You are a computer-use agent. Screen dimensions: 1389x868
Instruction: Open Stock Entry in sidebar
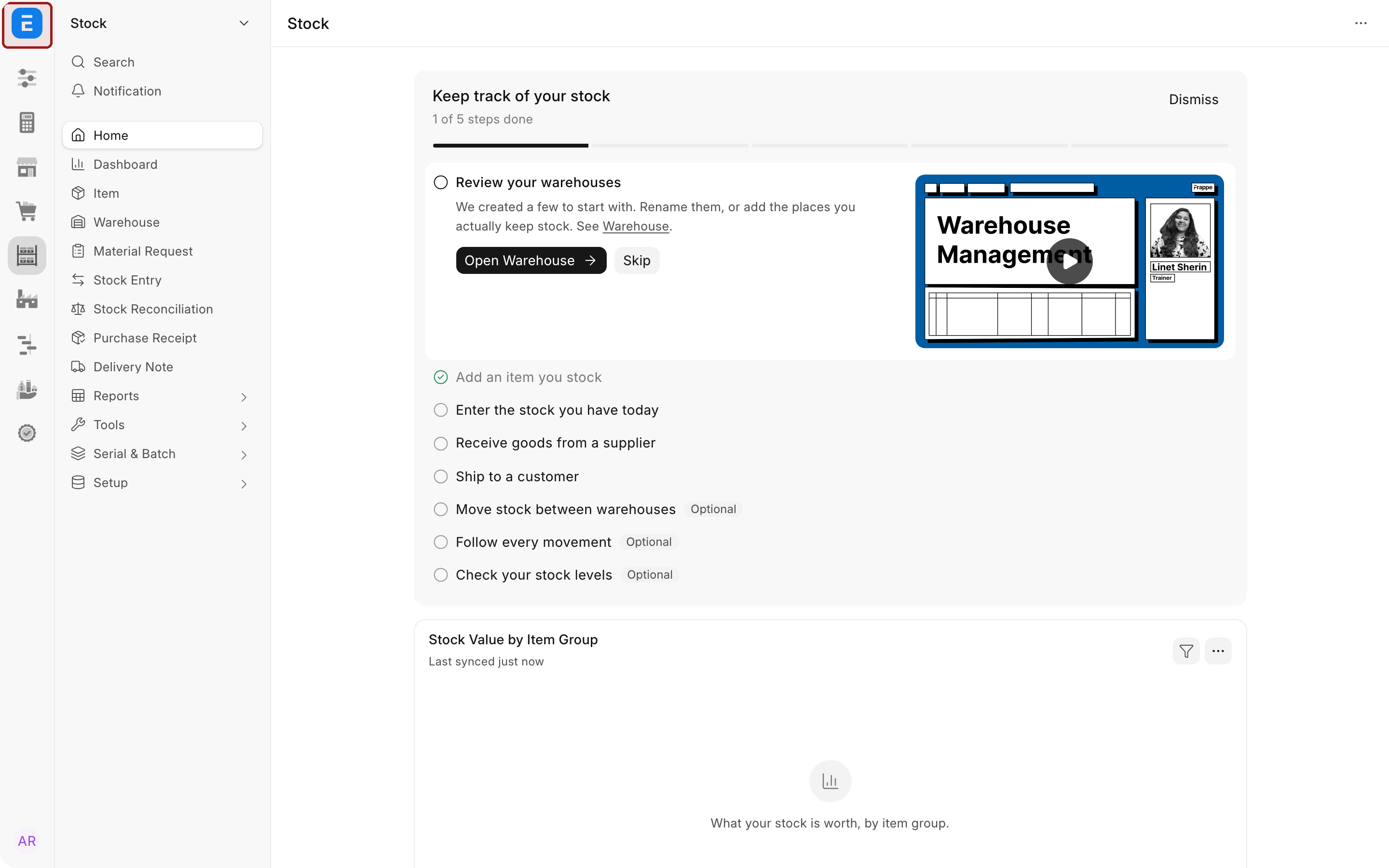click(x=163, y=280)
